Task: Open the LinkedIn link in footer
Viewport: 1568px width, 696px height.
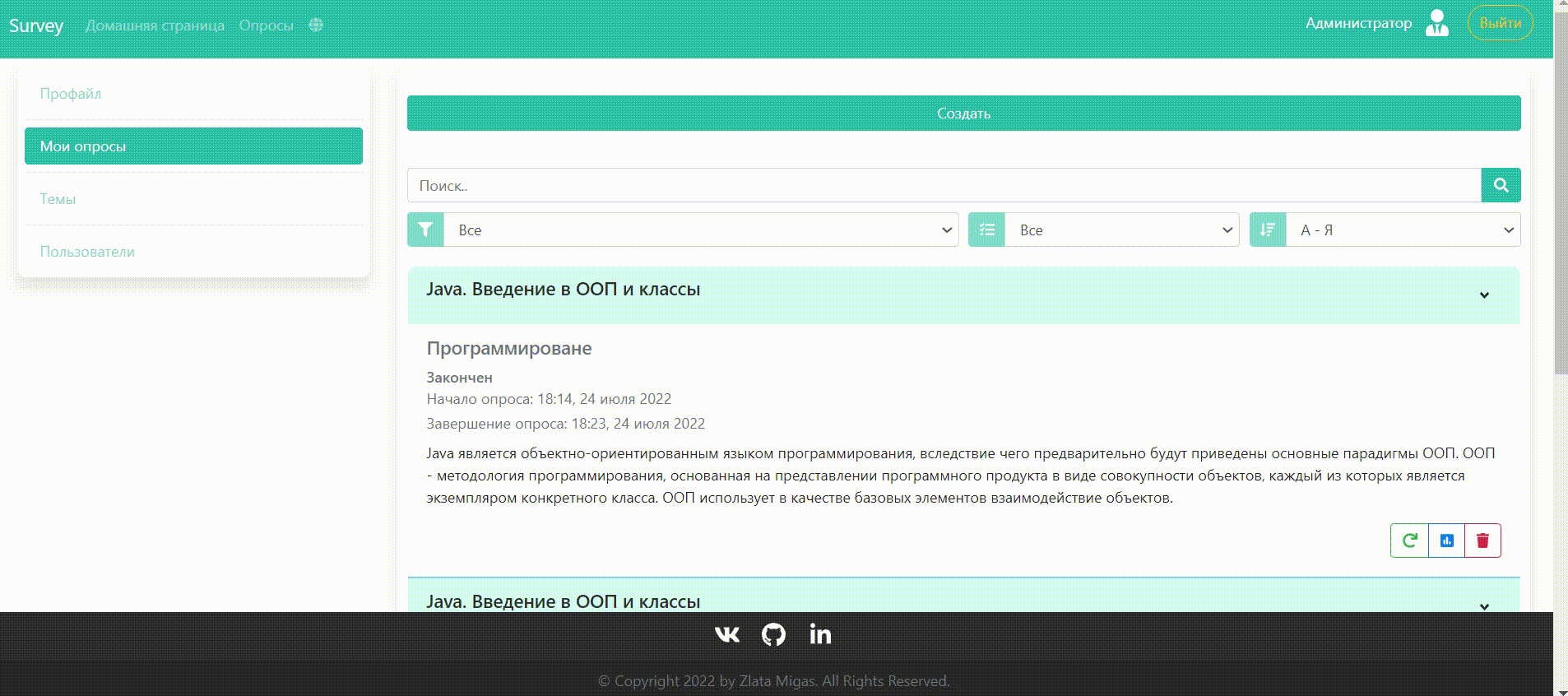Action: click(819, 634)
